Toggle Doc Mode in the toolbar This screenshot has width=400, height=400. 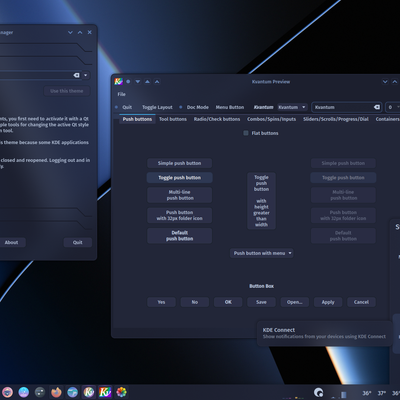198,107
